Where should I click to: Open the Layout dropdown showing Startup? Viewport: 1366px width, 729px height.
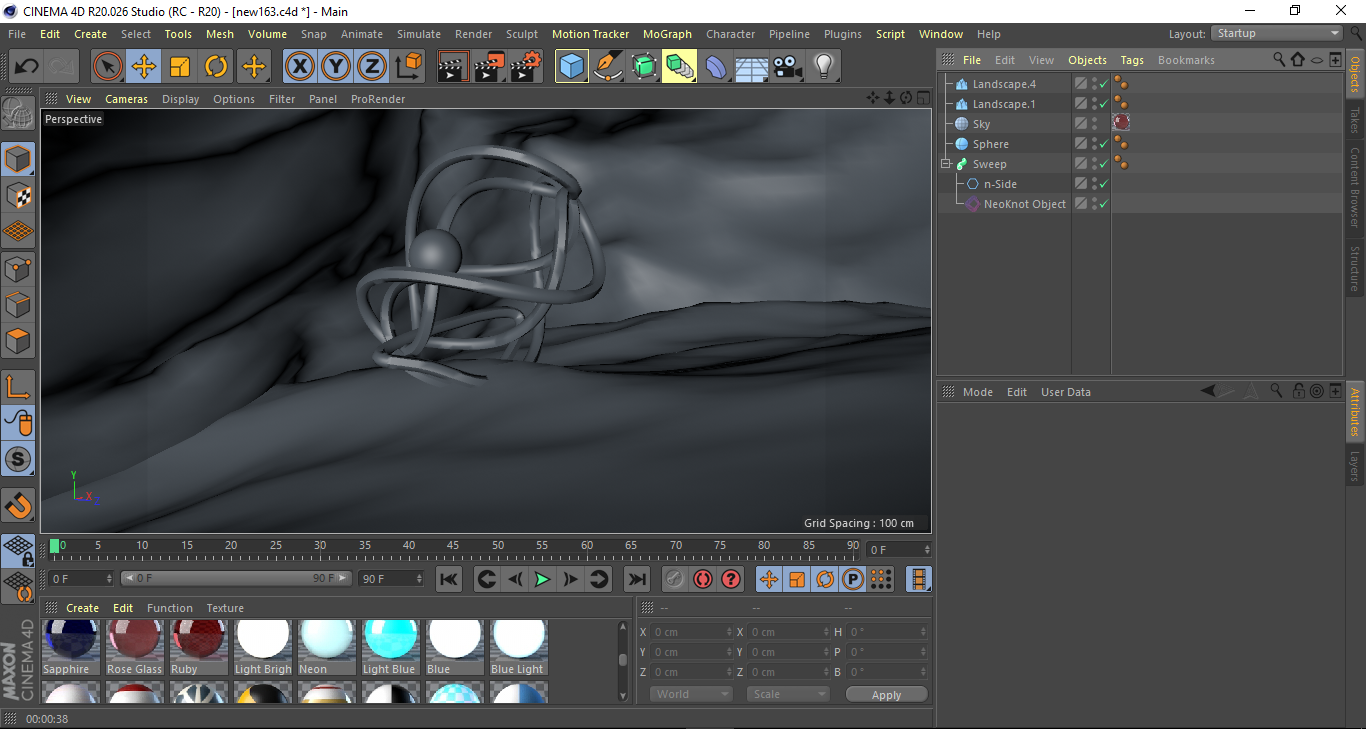coord(1277,33)
